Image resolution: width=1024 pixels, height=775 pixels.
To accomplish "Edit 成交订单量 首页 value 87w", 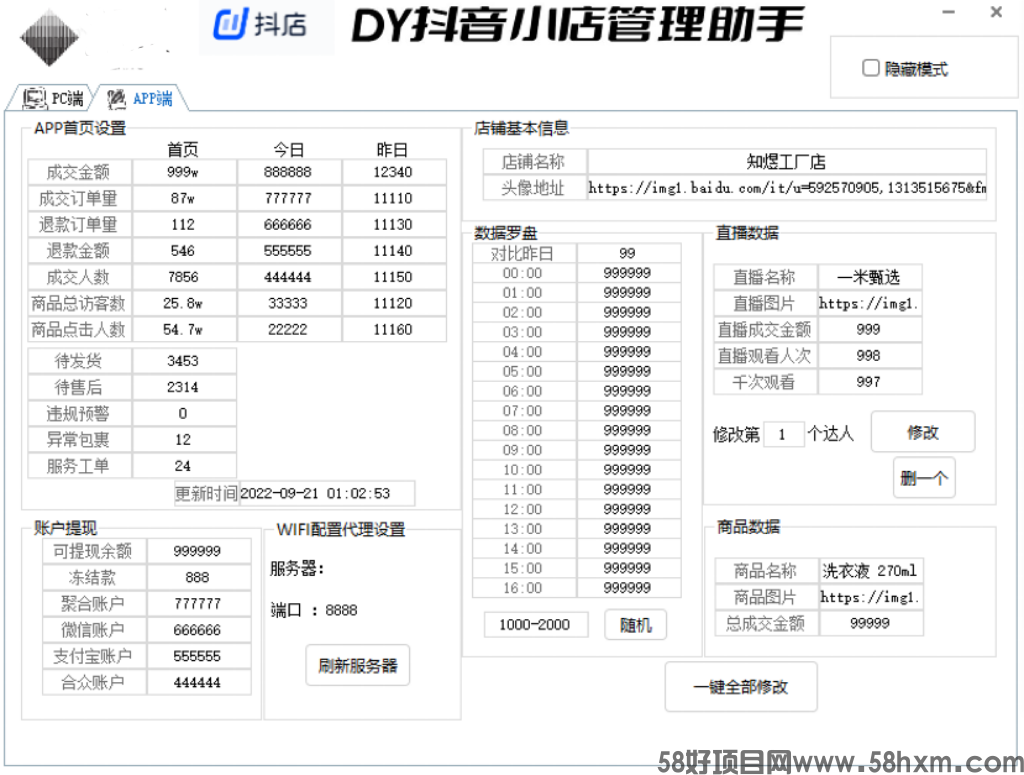I will tap(184, 198).
